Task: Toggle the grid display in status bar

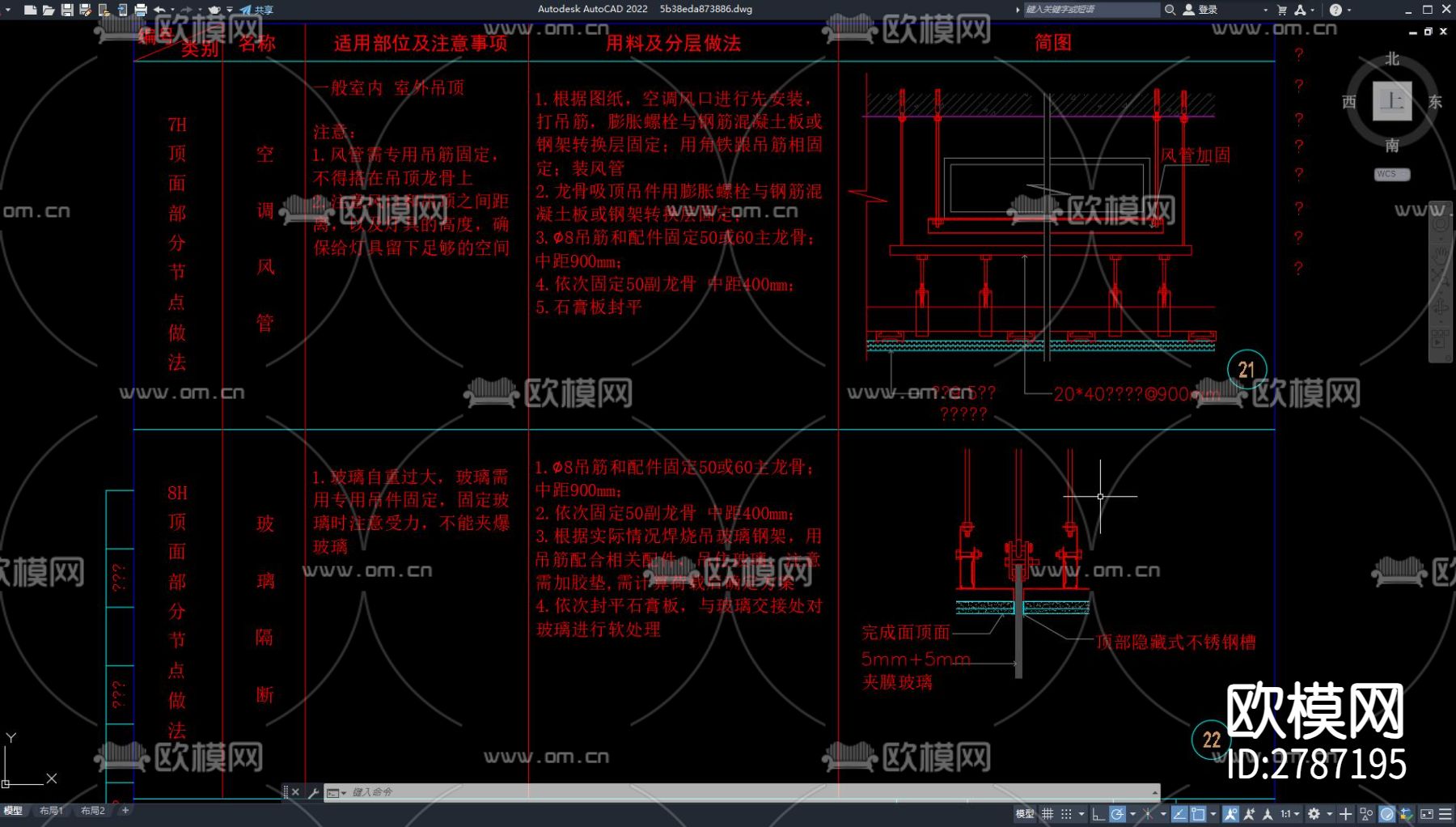Action: 1047,813
